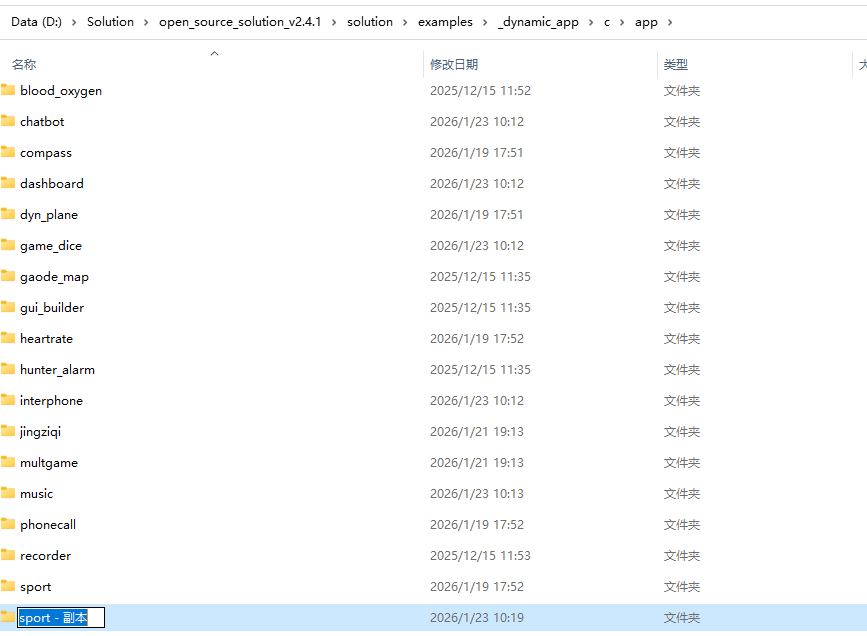Go to the Data (D:) breadcrumb
Image resolution: width=867 pixels, height=636 pixels.
pyautogui.click(x=36, y=22)
